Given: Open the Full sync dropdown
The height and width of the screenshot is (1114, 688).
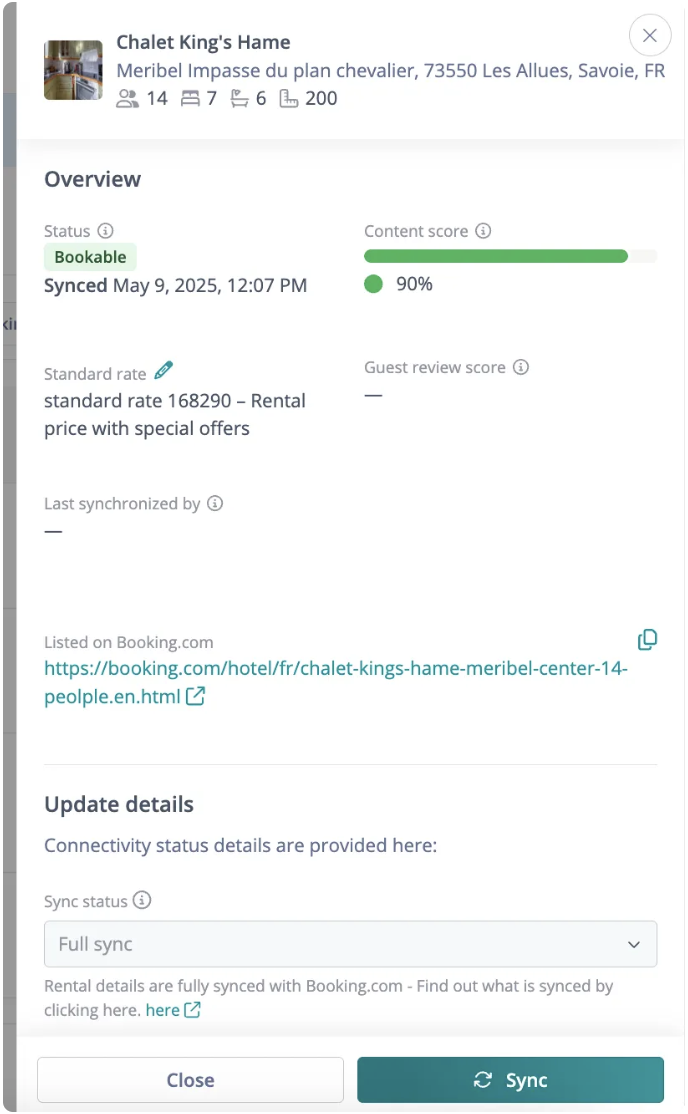Looking at the screenshot, I should pos(350,944).
